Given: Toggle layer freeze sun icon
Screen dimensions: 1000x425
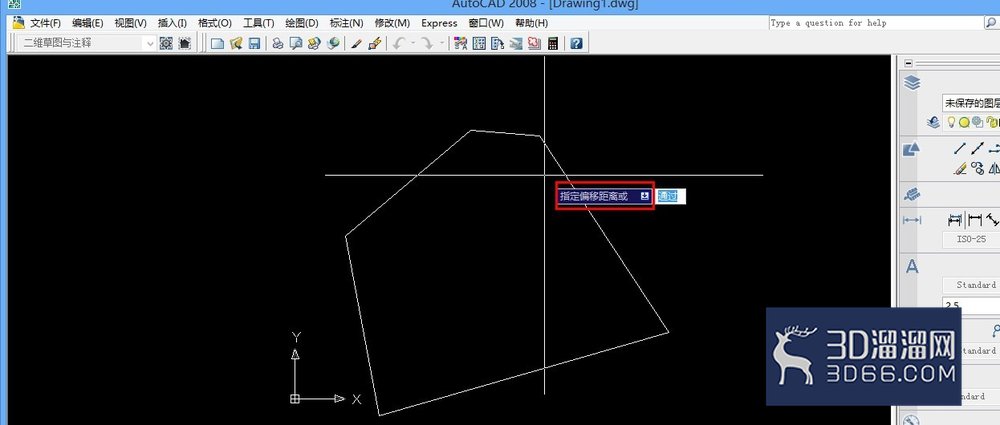Looking at the screenshot, I should [x=964, y=121].
